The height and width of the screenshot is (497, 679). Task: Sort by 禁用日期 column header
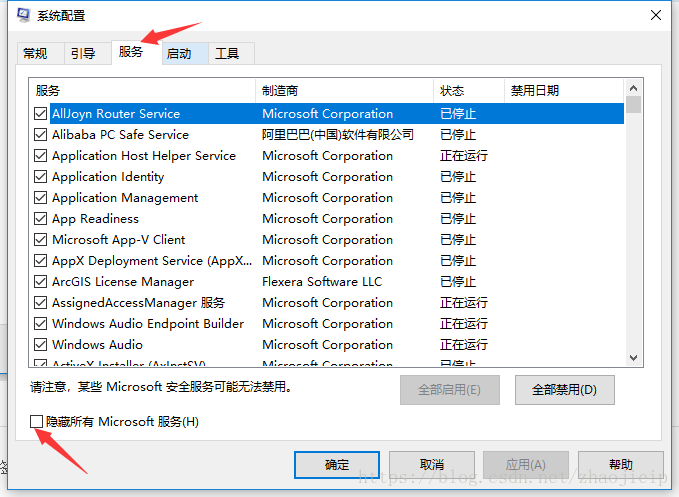coord(564,90)
